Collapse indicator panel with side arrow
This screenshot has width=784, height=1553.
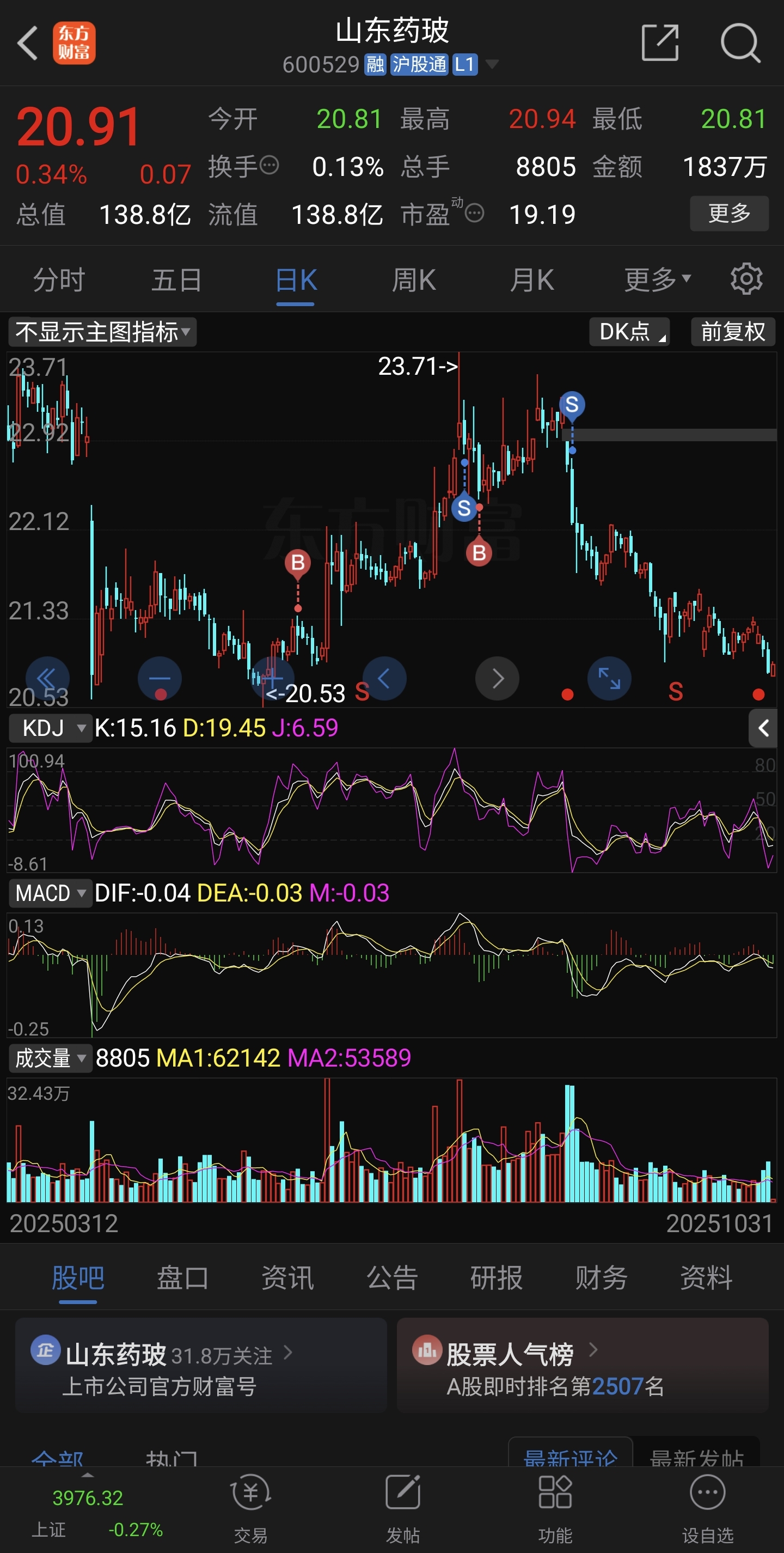[763, 728]
